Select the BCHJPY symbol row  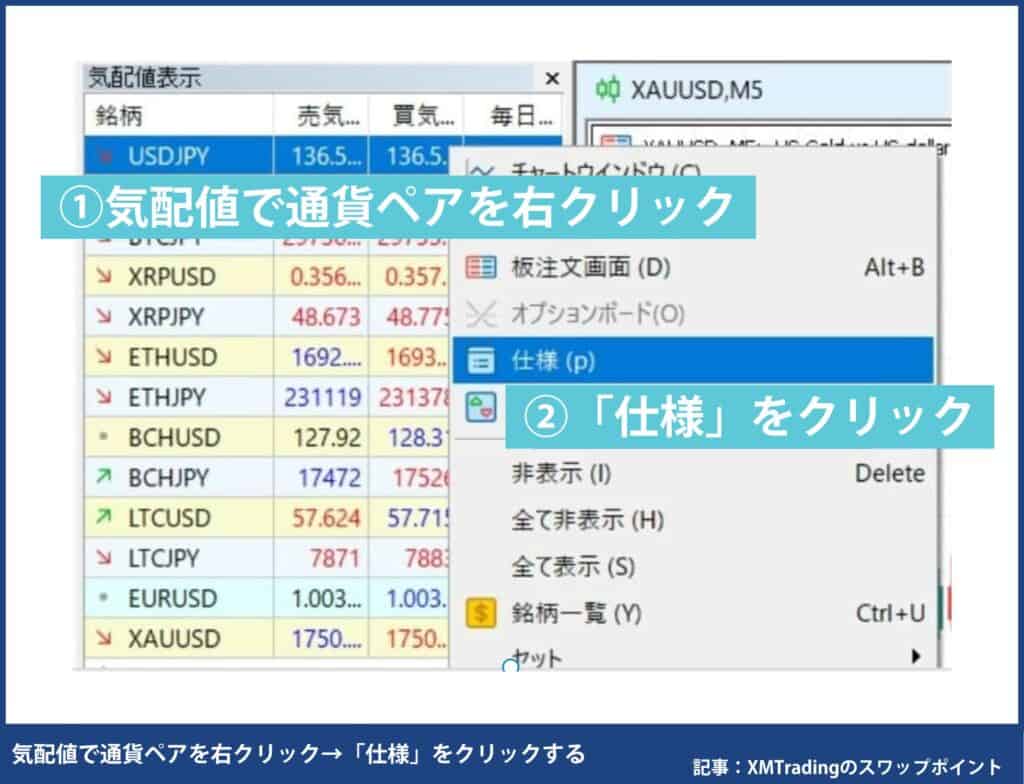(267, 478)
